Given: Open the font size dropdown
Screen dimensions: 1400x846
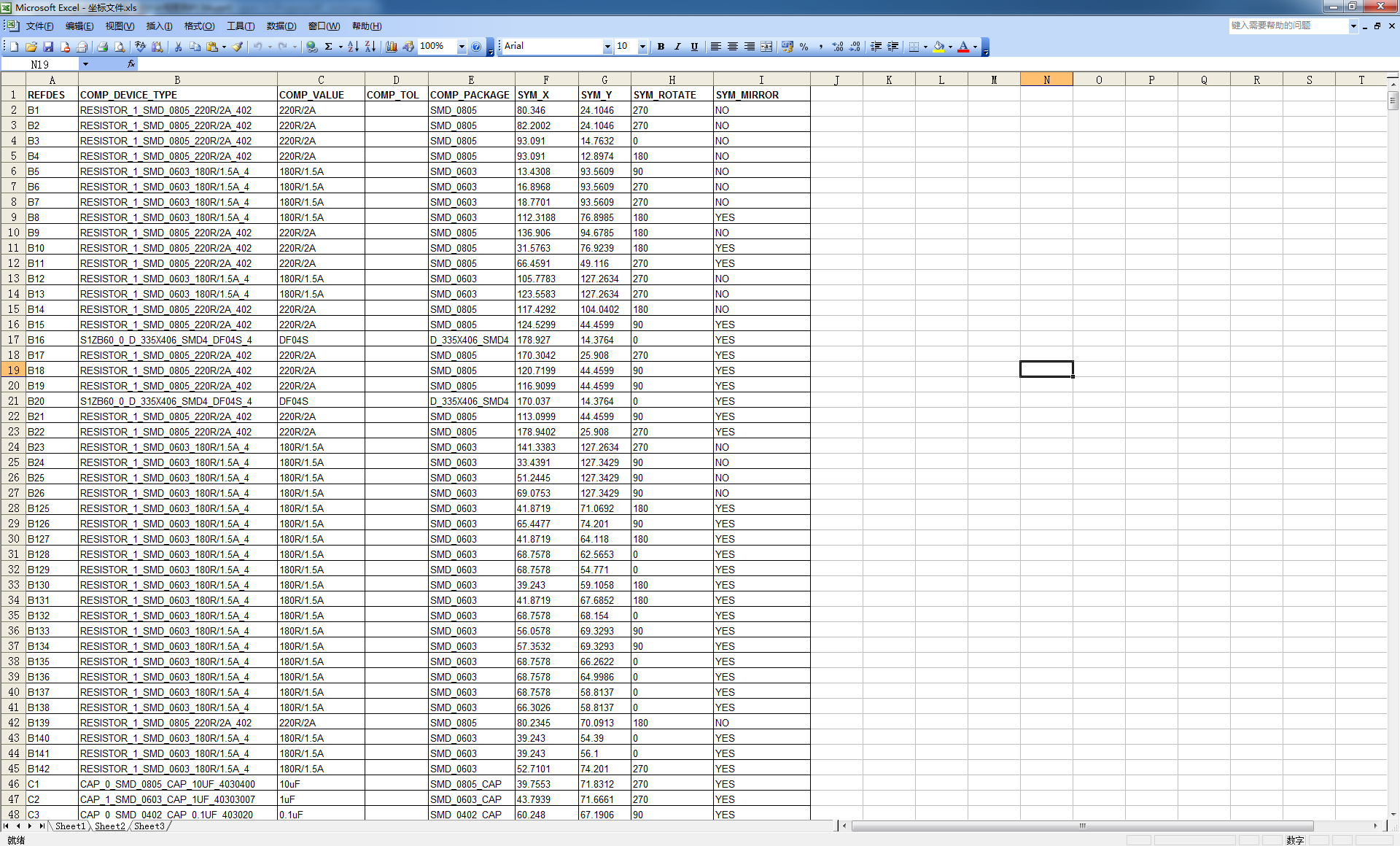Looking at the screenshot, I should (x=642, y=47).
